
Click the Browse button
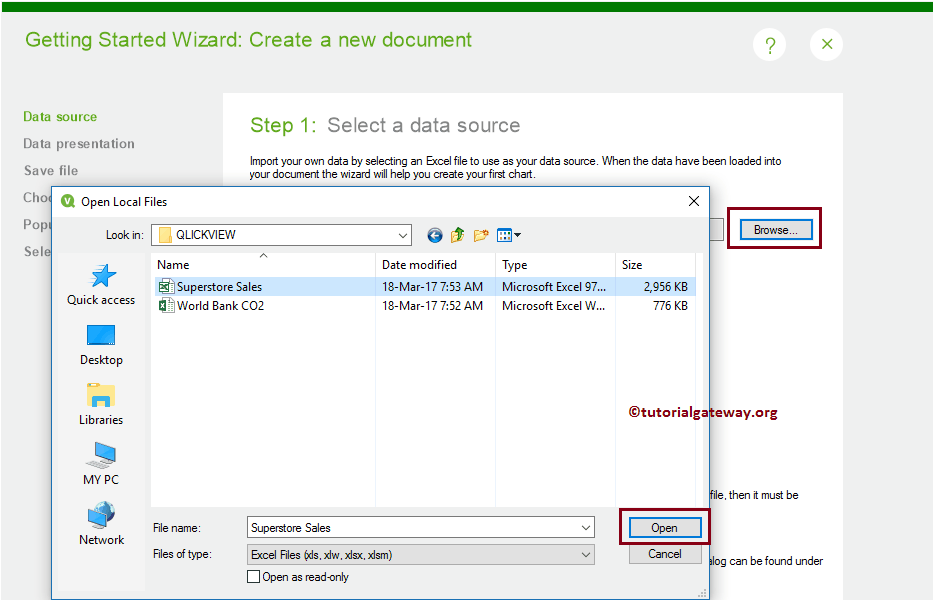click(775, 229)
